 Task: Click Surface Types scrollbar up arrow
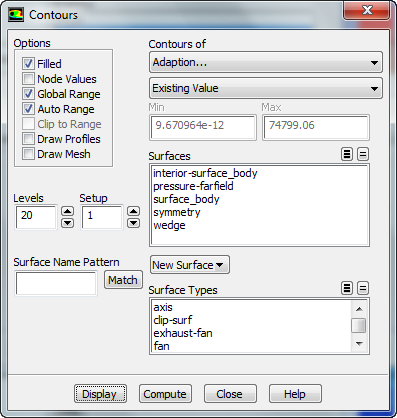(x=359, y=309)
